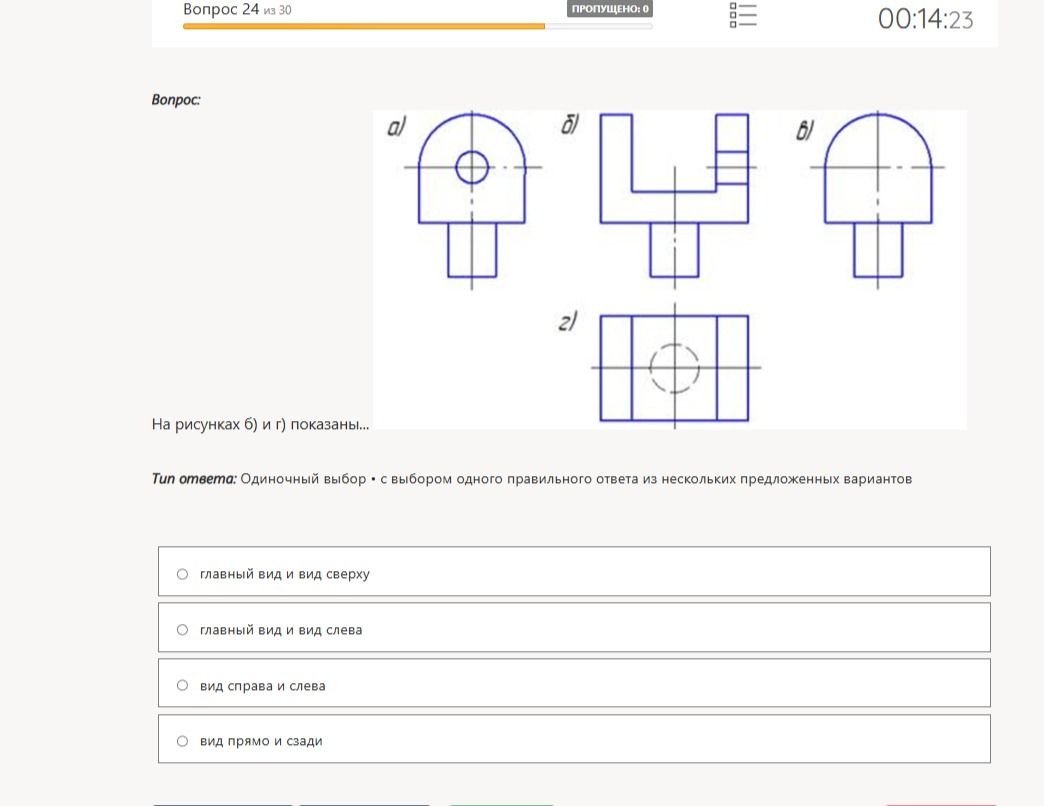Select radio 'вид справа и слева'
The width and height of the screenshot is (1044, 806).
[x=182, y=685]
